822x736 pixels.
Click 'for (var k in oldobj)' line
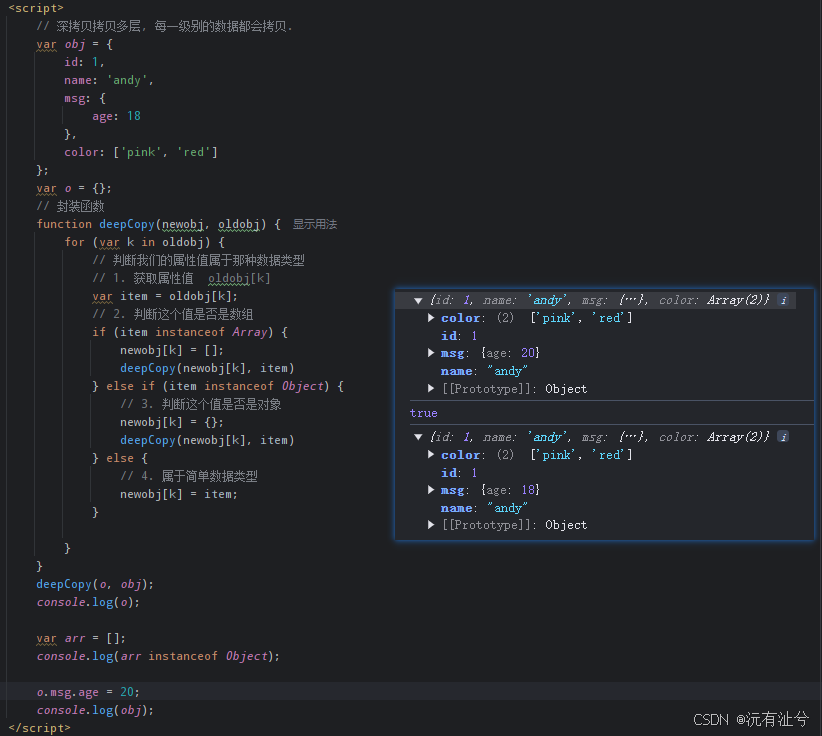pos(145,242)
